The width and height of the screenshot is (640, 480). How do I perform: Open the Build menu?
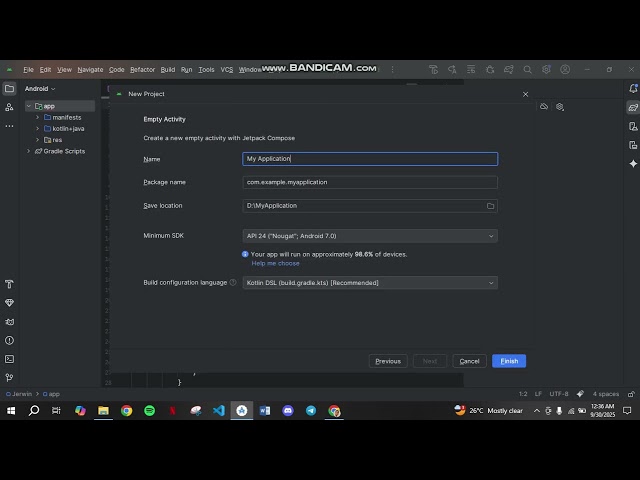pyautogui.click(x=168, y=70)
